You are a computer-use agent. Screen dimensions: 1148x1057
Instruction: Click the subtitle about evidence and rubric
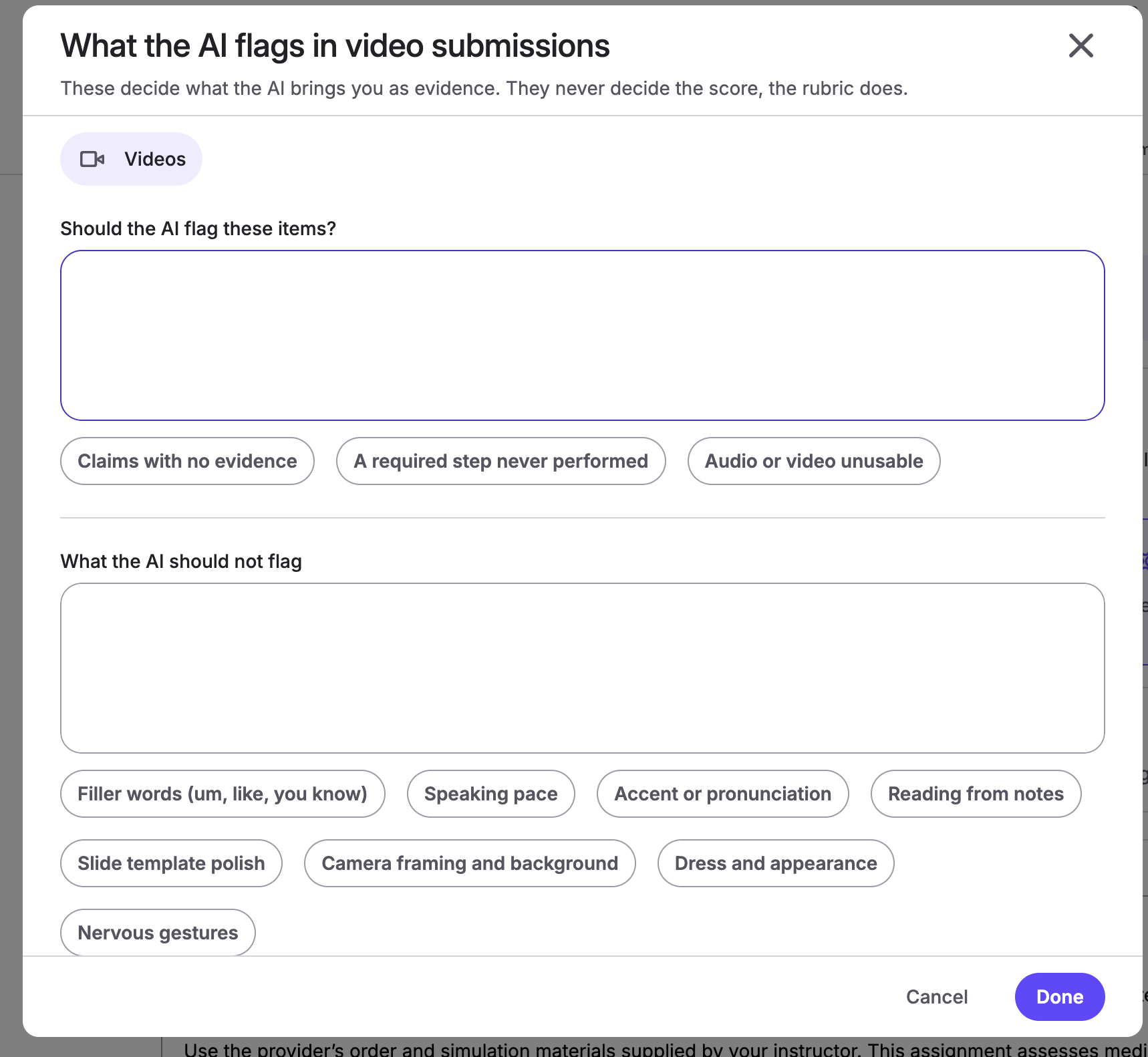point(484,88)
